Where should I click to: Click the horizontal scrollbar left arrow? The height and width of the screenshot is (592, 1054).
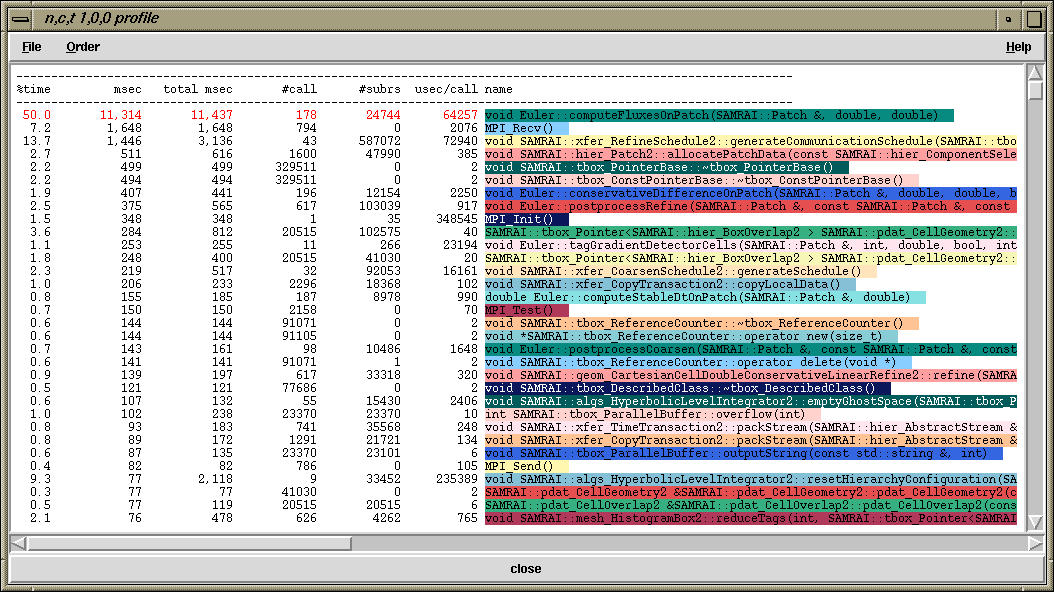[19, 543]
